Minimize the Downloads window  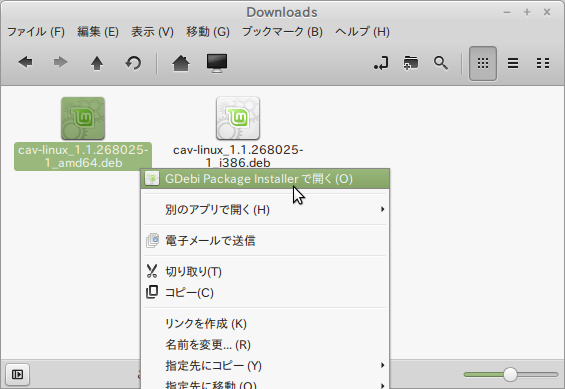pyautogui.click(x=507, y=12)
